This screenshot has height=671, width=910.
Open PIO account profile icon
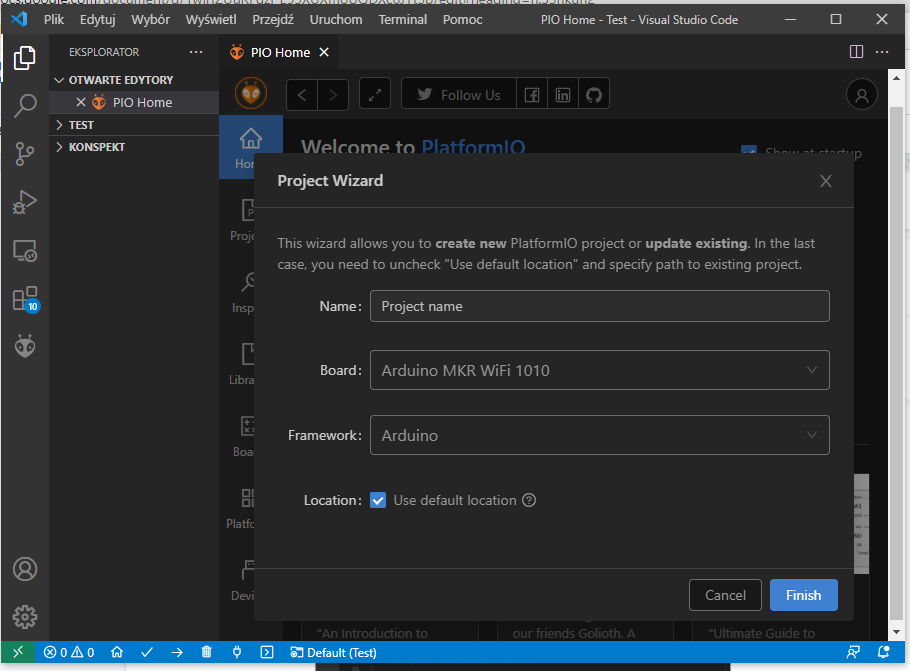862,95
